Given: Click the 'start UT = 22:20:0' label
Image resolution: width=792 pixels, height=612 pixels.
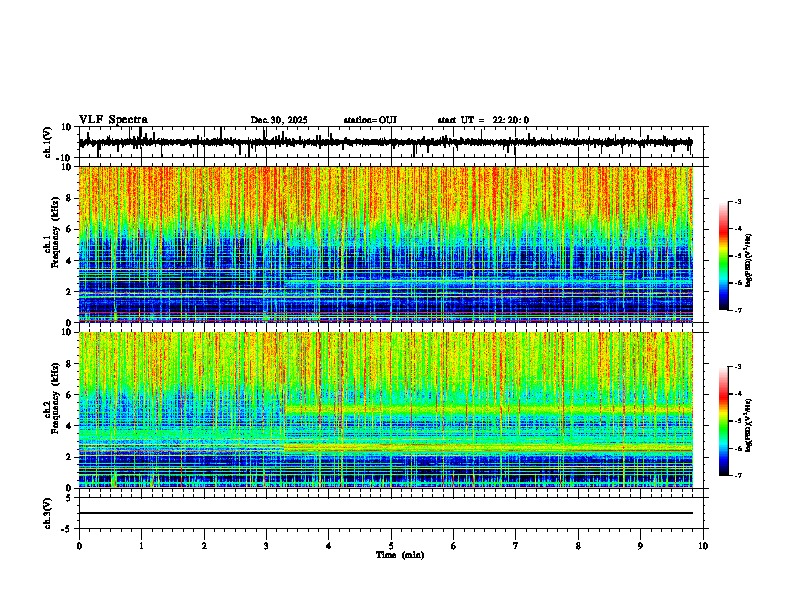Looking at the screenshot, I should click(x=483, y=120).
